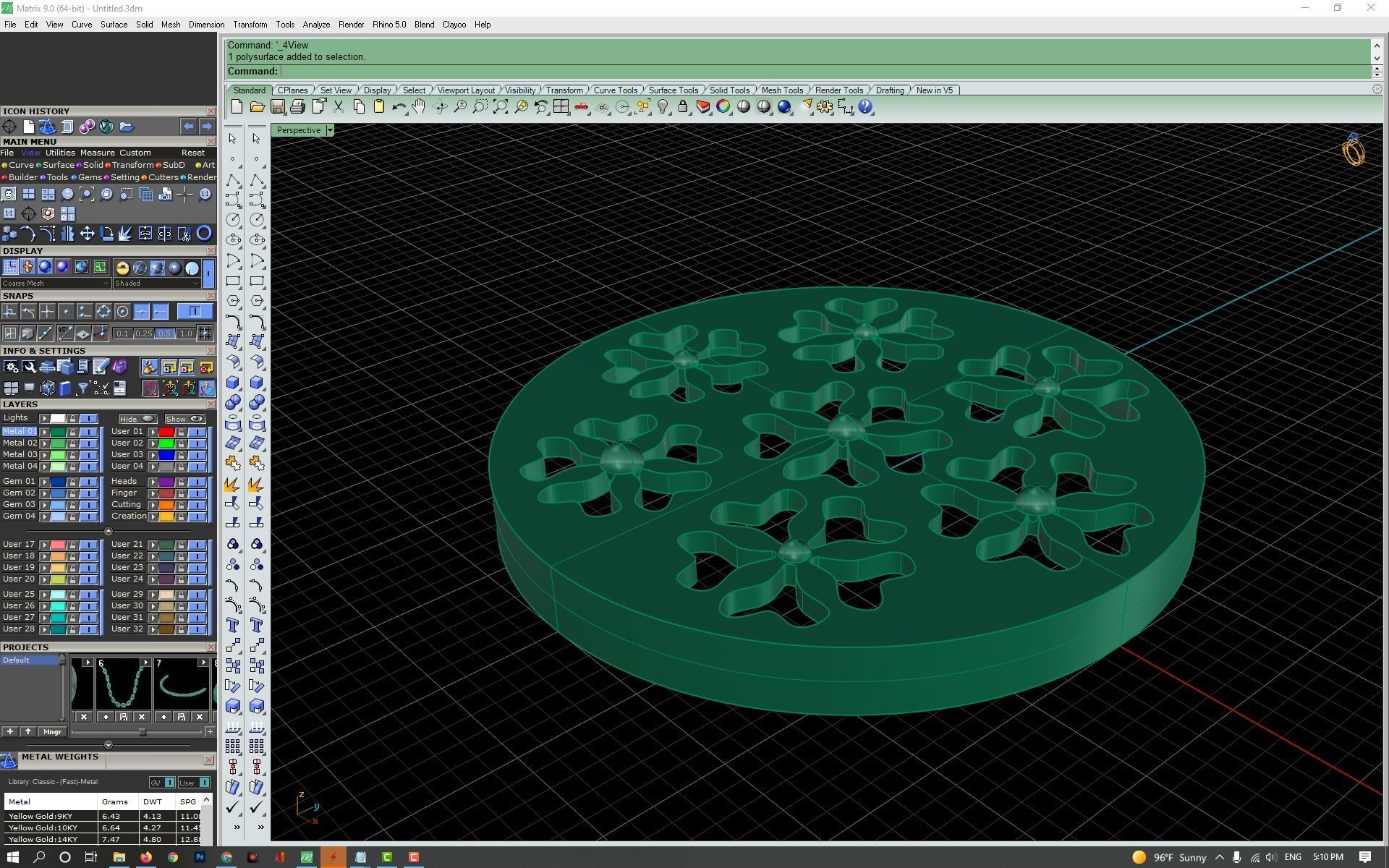
Task: Open the options gear icon in toolbar
Action: pos(825,107)
